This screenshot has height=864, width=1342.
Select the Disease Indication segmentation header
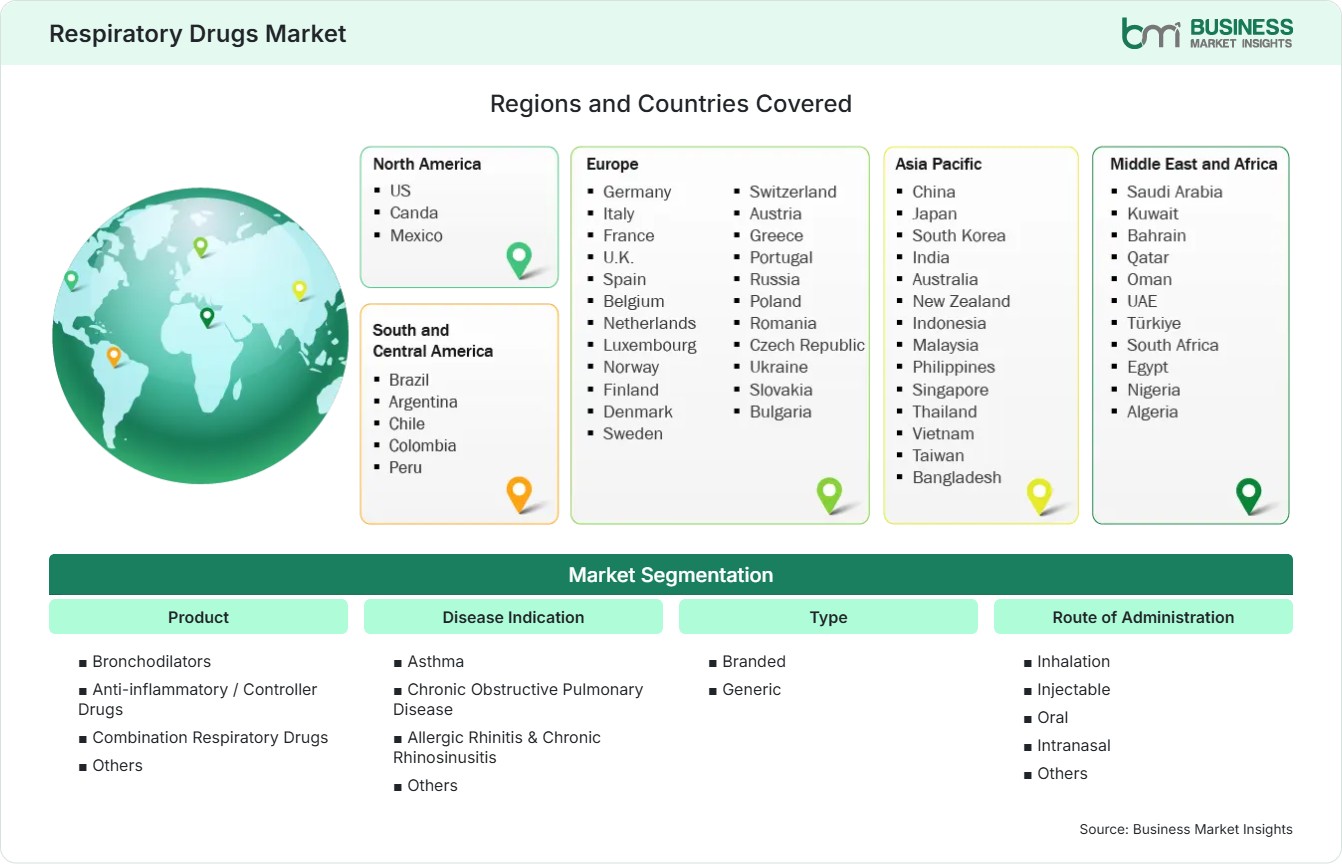pyautogui.click(x=513, y=617)
